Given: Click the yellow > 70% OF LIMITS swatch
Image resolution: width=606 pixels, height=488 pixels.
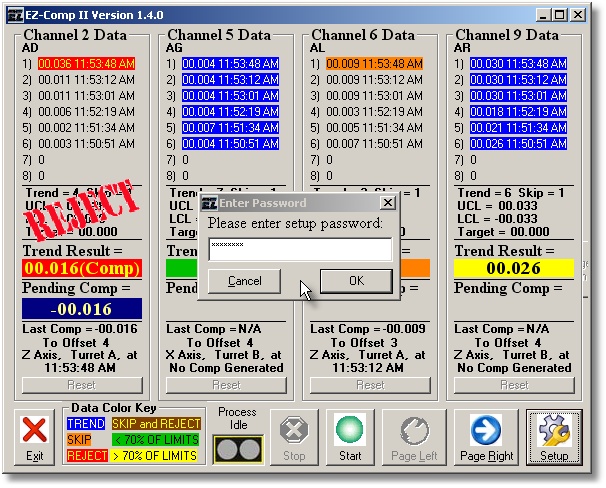Looking at the screenshot, I should point(154,456).
